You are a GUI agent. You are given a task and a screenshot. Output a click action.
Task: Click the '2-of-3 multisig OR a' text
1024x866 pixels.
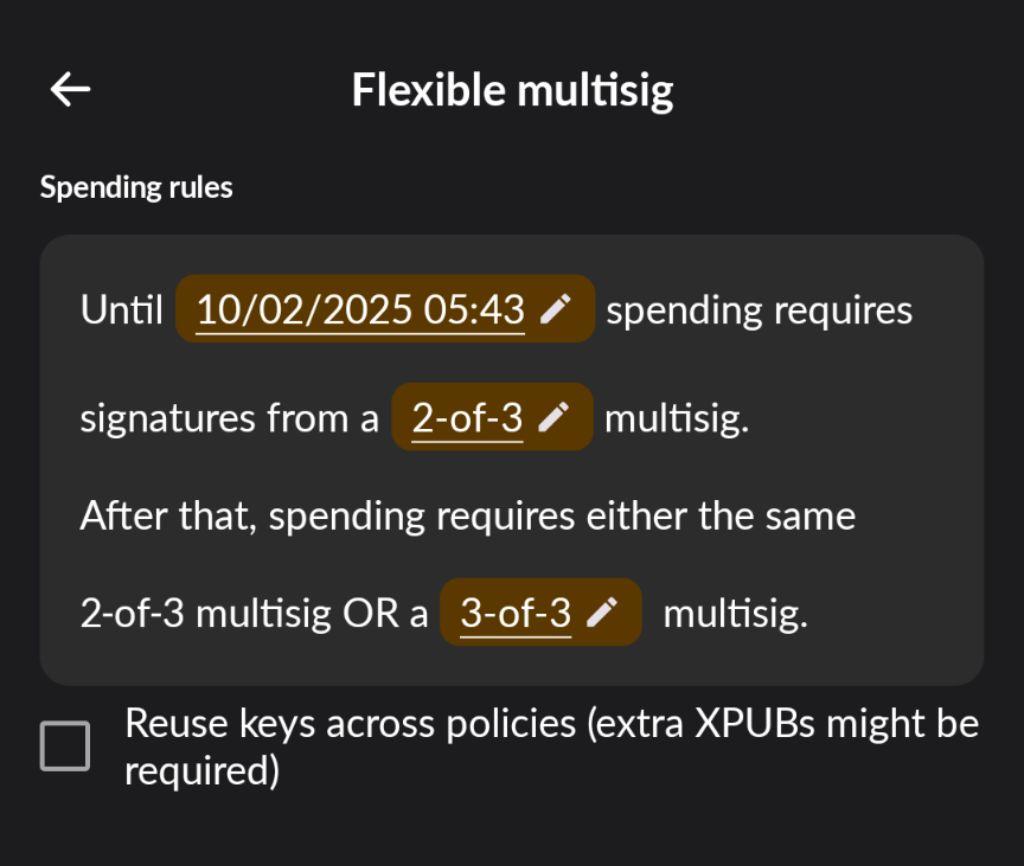point(254,614)
